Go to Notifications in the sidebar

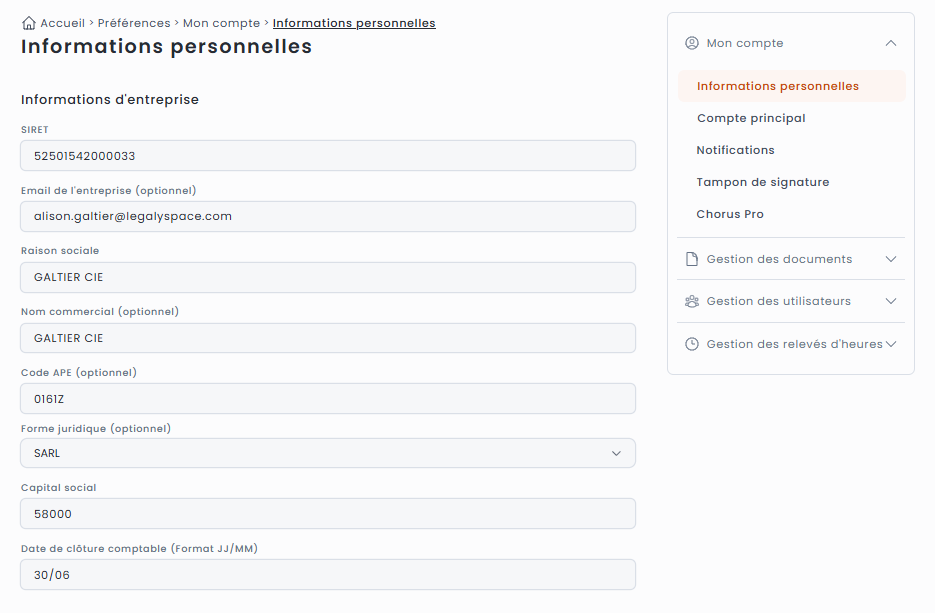point(735,150)
